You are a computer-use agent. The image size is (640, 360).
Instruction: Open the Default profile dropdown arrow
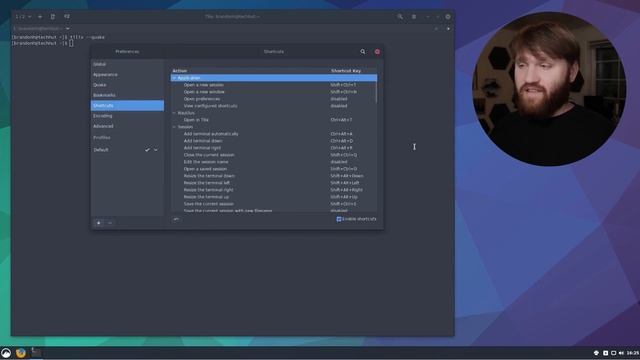[156, 150]
